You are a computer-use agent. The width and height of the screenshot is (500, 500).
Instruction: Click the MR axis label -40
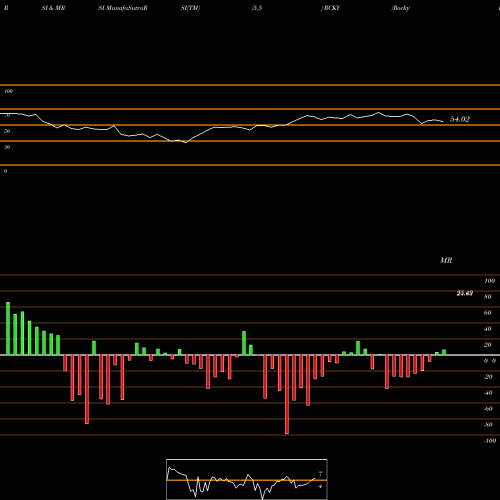pos(488,393)
